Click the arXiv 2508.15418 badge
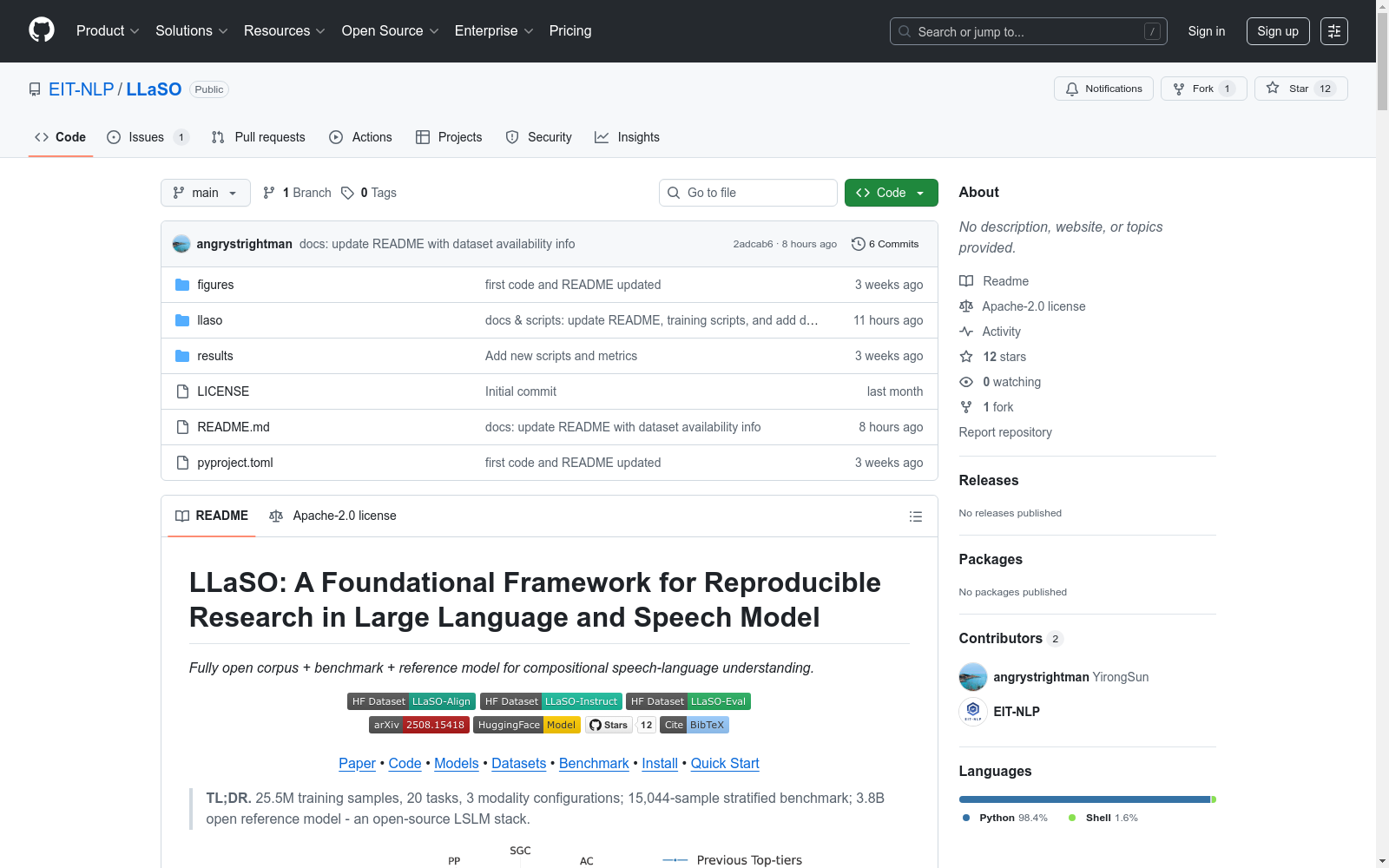 pyautogui.click(x=419, y=725)
